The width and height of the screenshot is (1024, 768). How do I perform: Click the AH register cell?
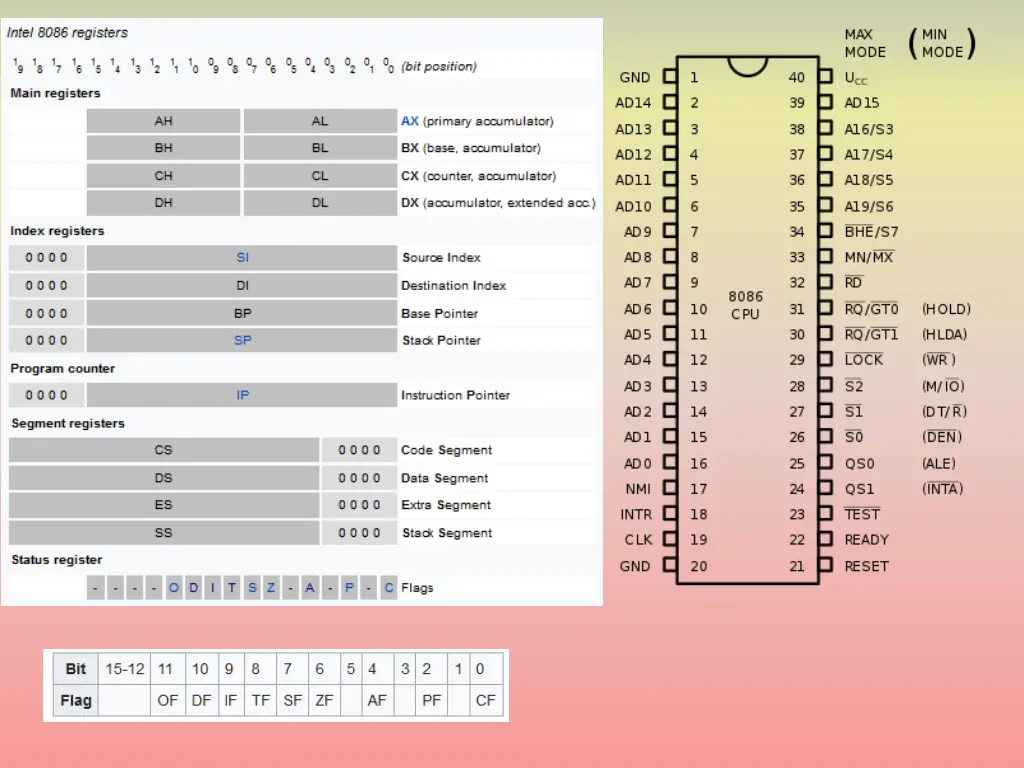[163, 121]
